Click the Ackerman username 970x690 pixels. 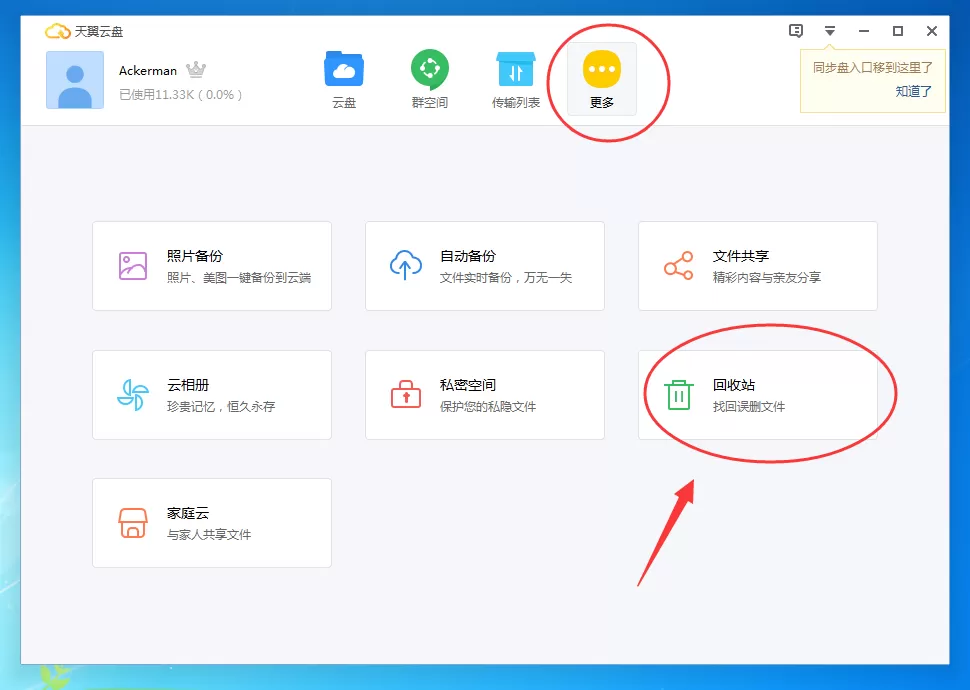[148, 71]
